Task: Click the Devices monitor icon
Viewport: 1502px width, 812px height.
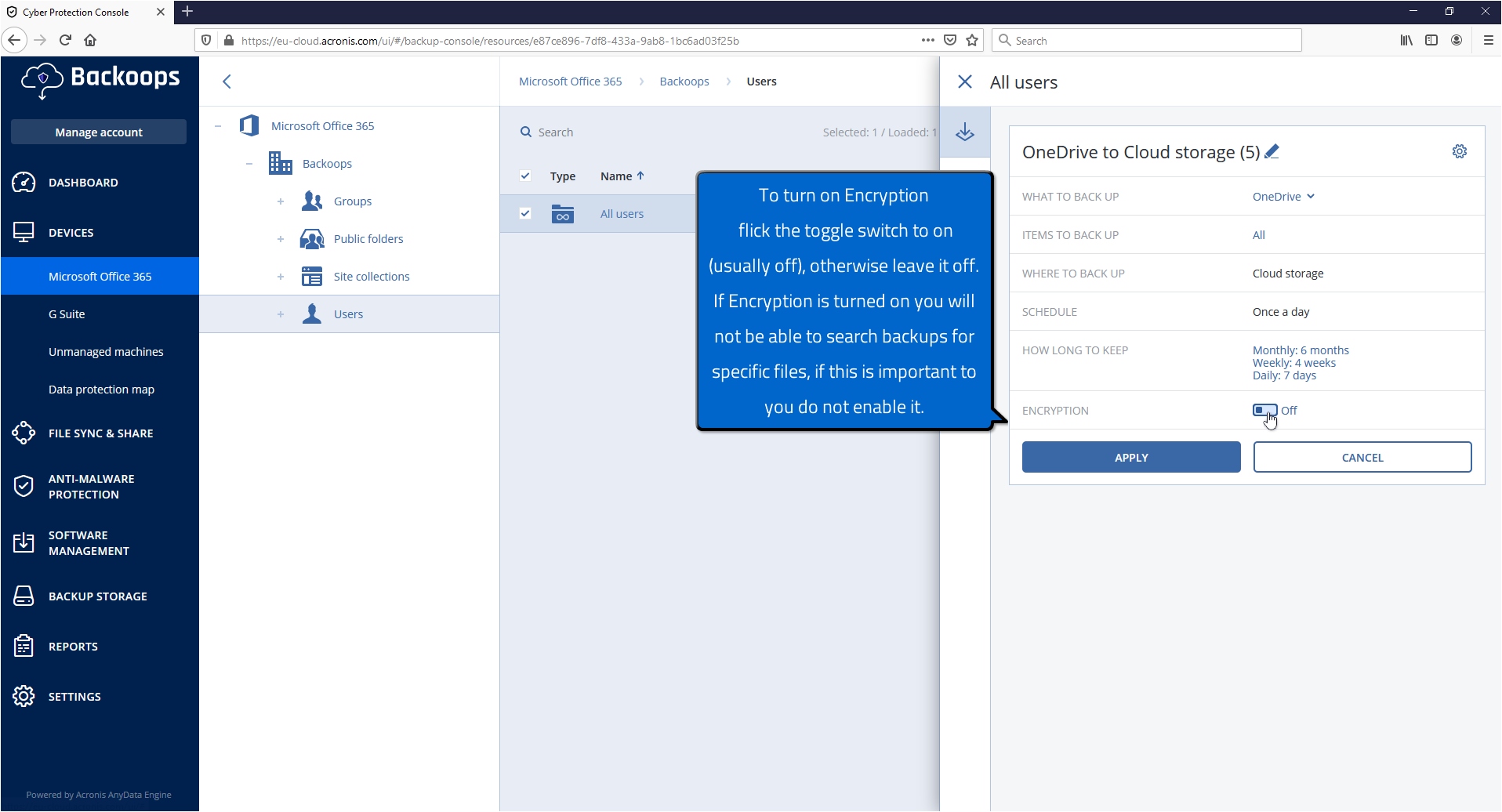Action: tap(24, 233)
